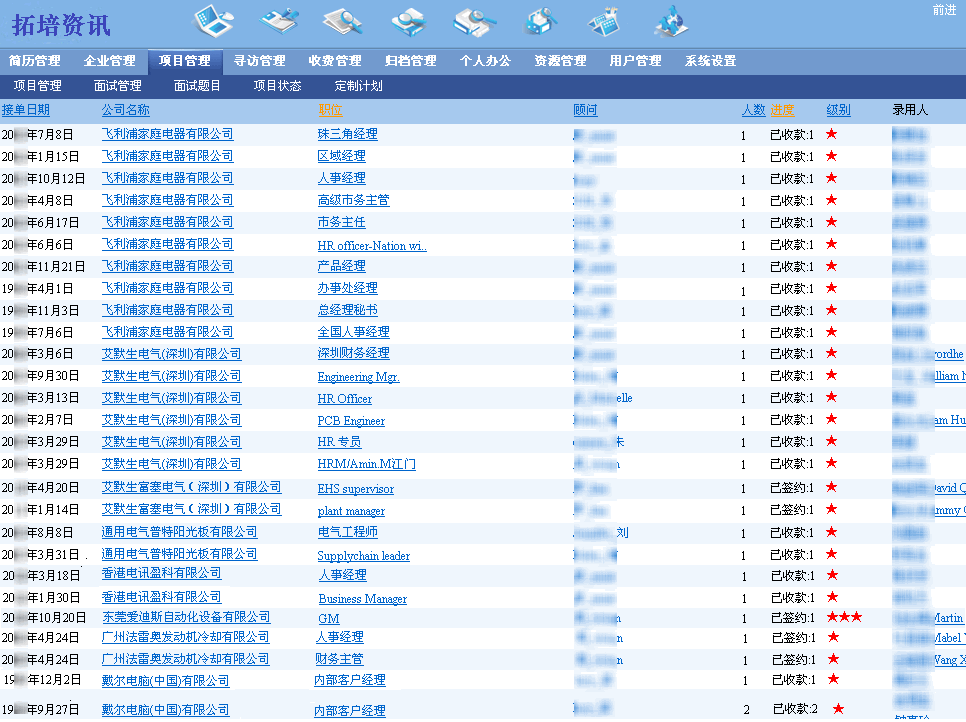Screen dimensions: 966x722
Task: Open the 用户管理 main menu
Action: pos(635,61)
